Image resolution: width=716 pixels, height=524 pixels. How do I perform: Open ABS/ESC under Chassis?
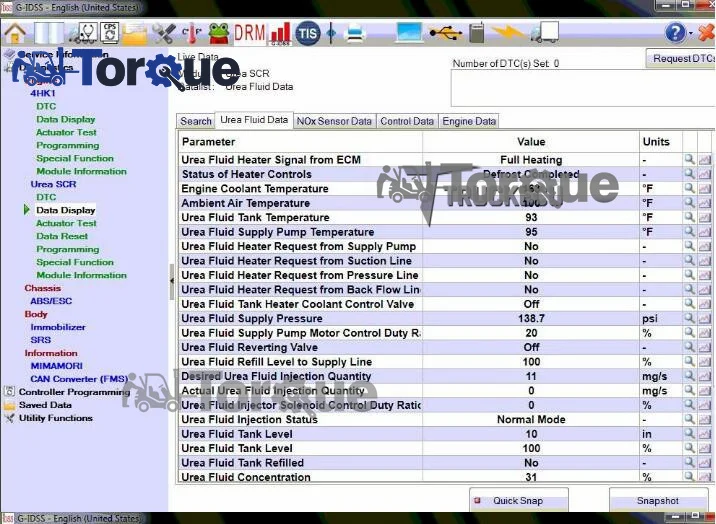tap(51, 301)
